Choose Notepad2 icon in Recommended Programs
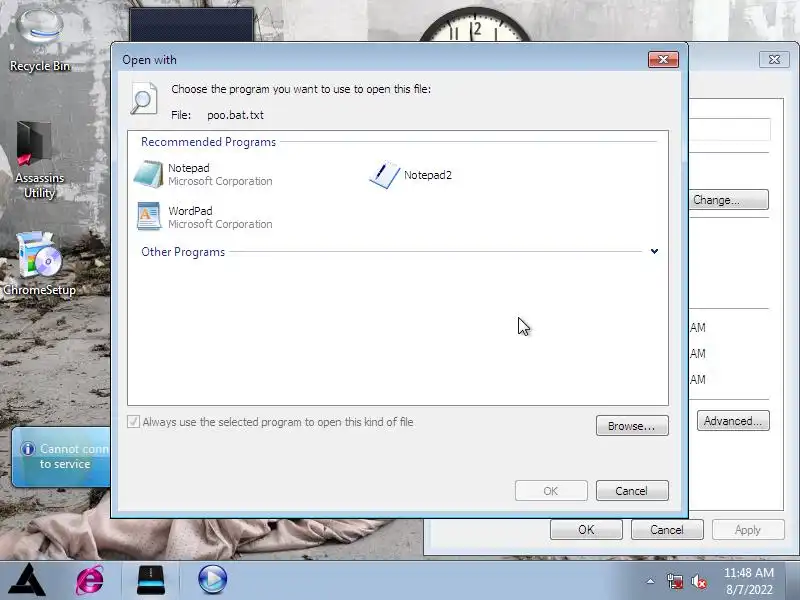The image size is (800, 600). pos(385,174)
